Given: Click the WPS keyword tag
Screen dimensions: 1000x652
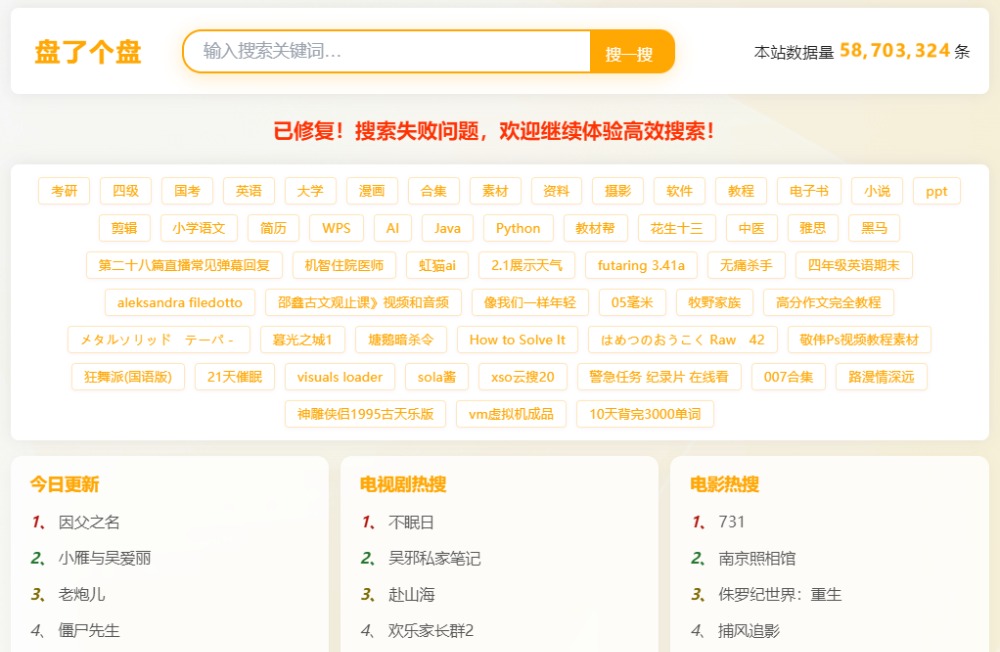Looking at the screenshot, I should [336, 228].
